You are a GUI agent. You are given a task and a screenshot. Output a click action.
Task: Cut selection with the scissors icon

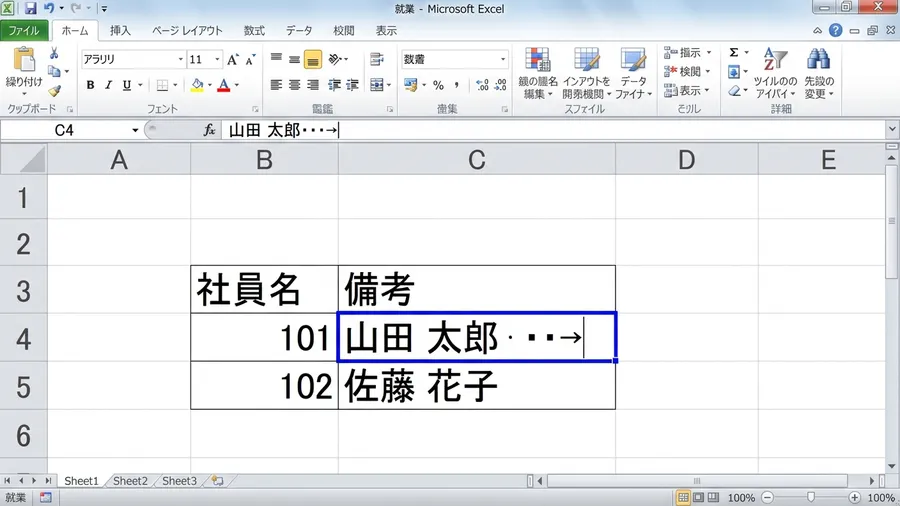coord(54,53)
